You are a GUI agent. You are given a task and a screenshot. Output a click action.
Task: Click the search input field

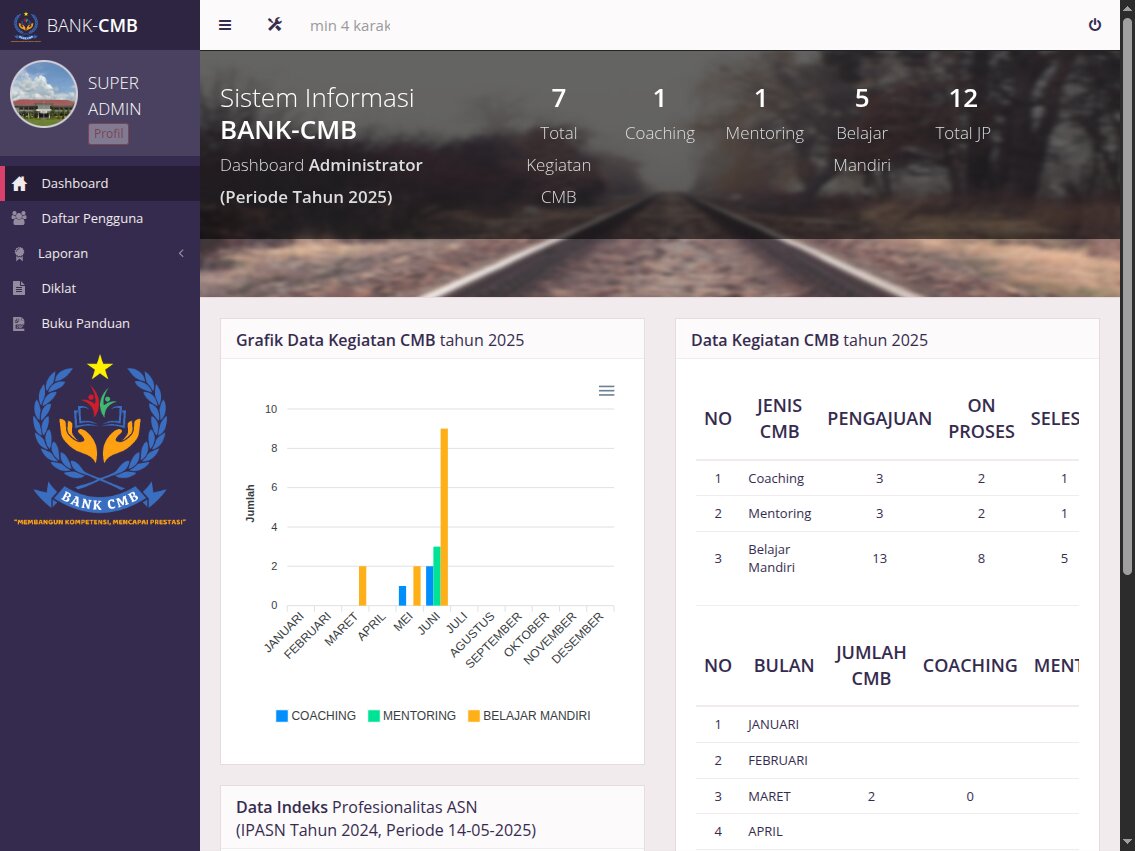pyautogui.click(x=350, y=25)
